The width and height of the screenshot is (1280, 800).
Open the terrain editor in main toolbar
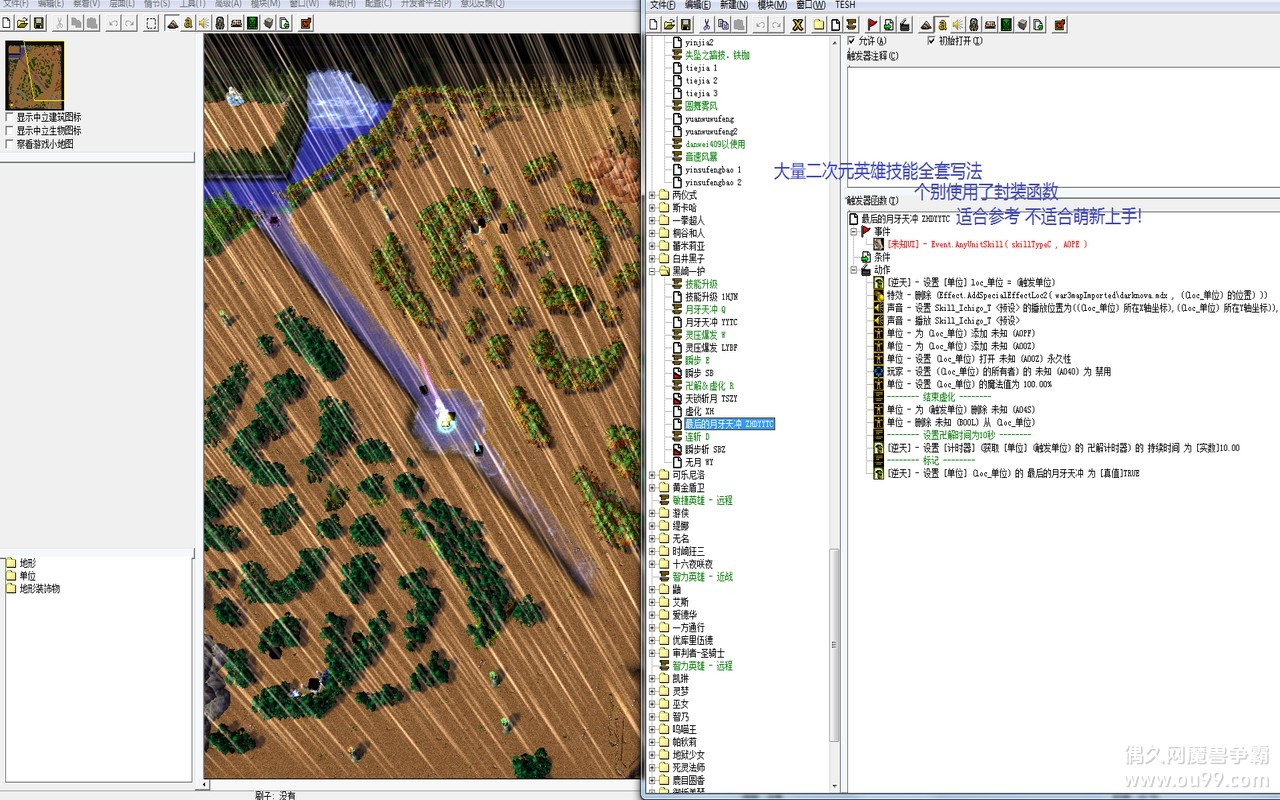click(x=172, y=23)
